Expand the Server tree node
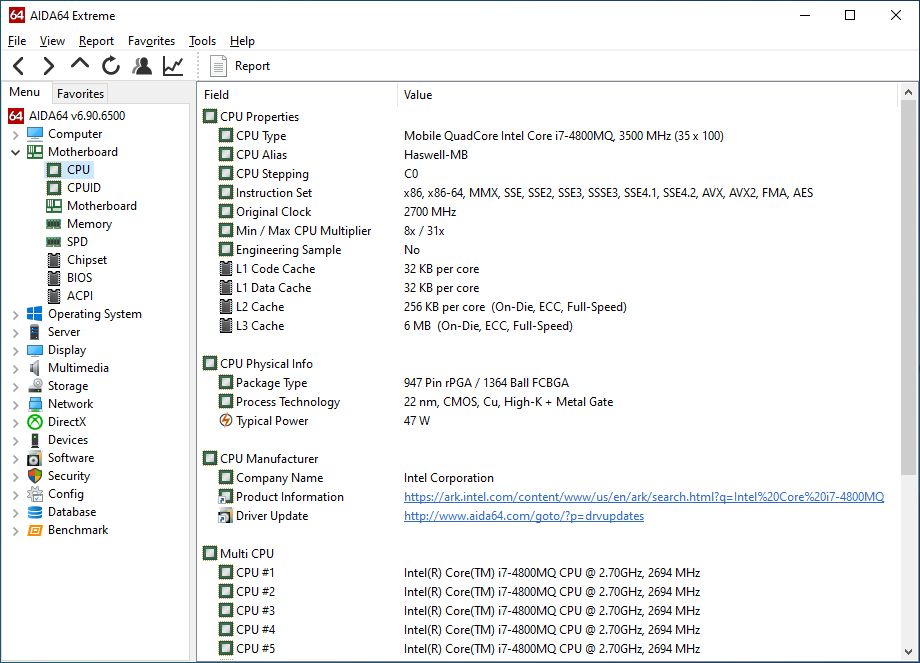This screenshot has width=920, height=663. [x=15, y=333]
